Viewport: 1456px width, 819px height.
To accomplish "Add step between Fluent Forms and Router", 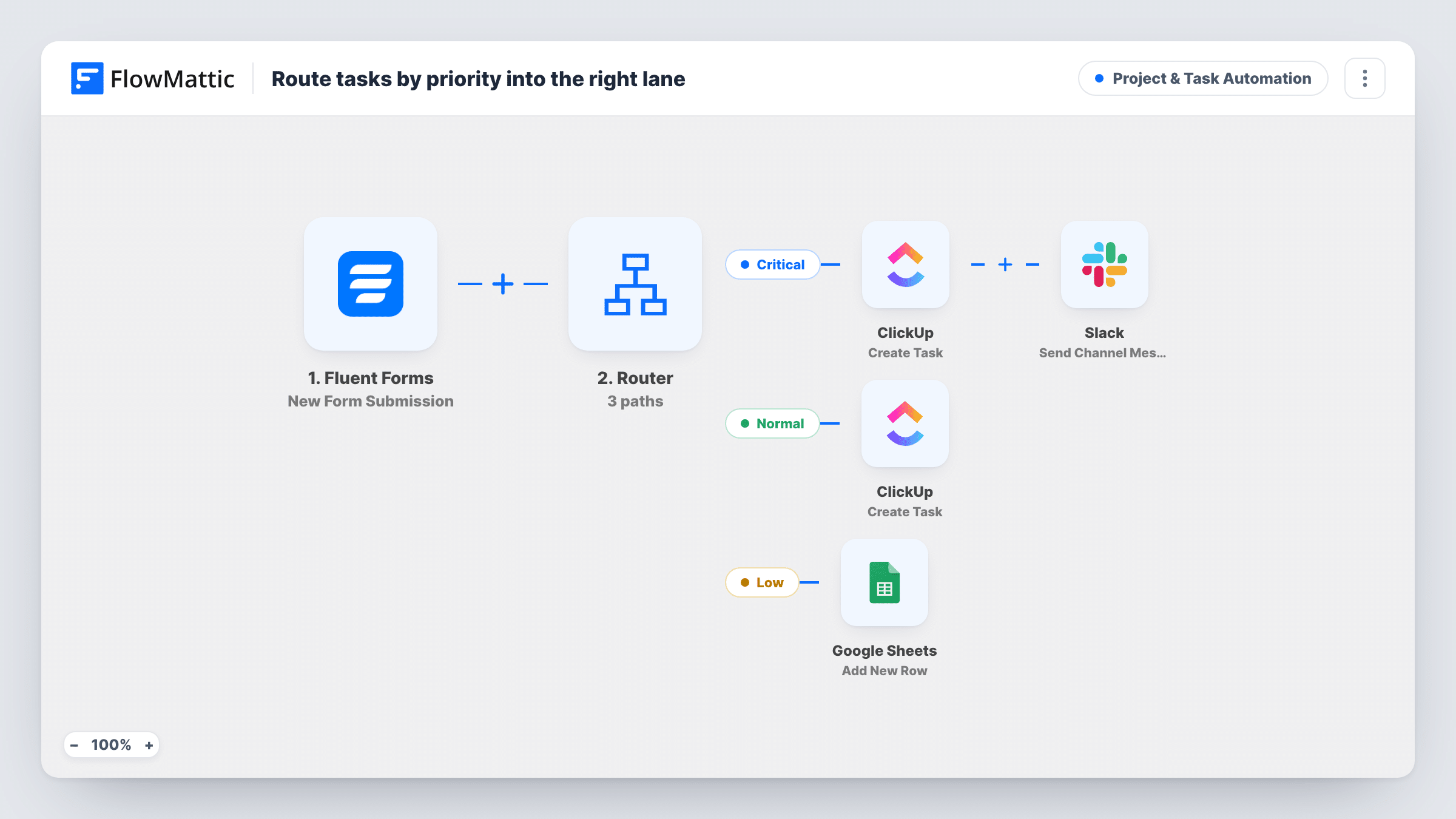I will pos(503,284).
